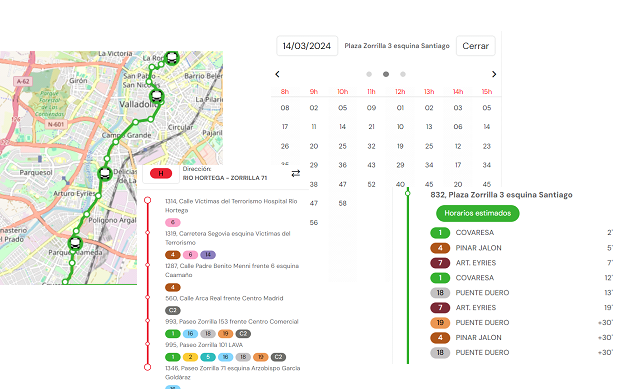
Task: Click the PINAR JALON +30' arrival row
Action: pos(522,338)
